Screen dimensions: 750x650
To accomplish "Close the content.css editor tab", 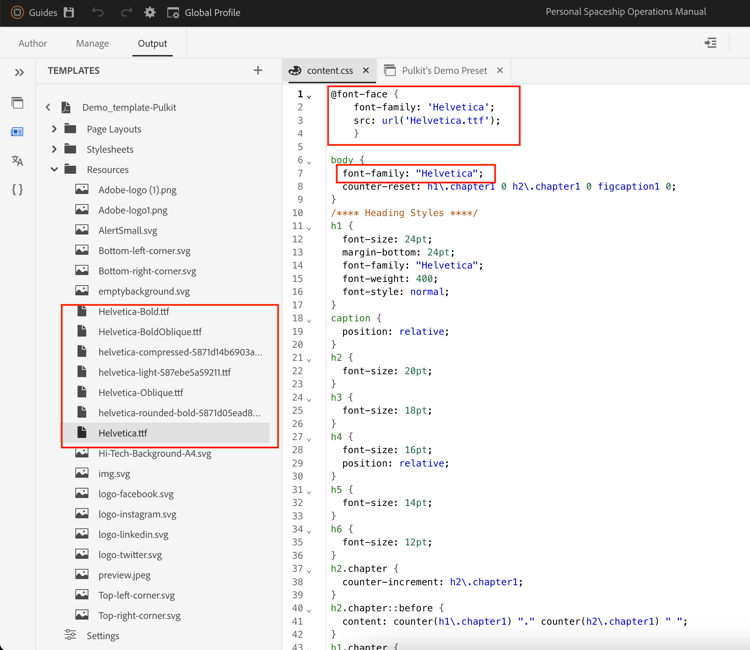I will click(366, 71).
